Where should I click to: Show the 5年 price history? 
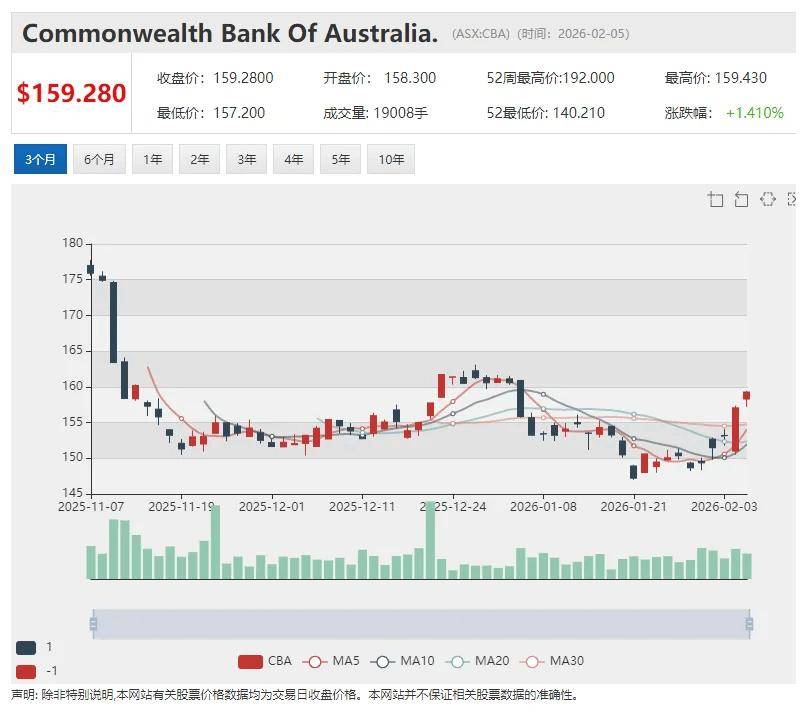click(x=340, y=159)
